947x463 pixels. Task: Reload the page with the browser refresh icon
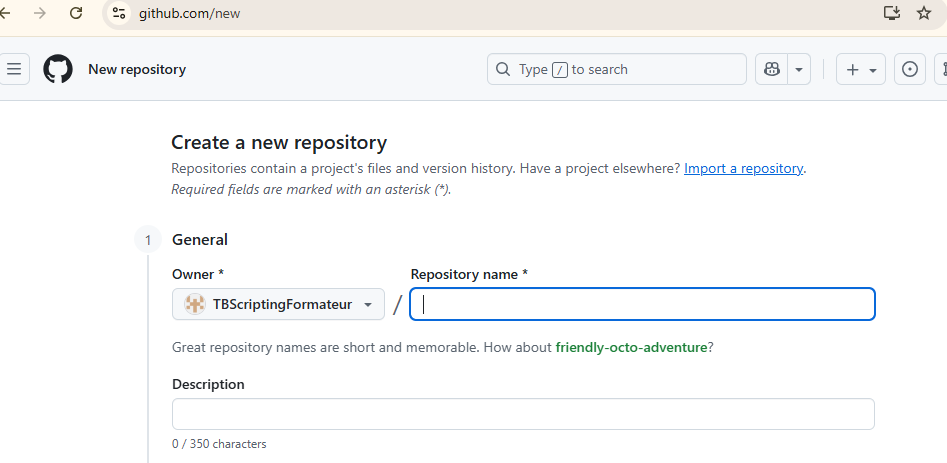coord(75,13)
